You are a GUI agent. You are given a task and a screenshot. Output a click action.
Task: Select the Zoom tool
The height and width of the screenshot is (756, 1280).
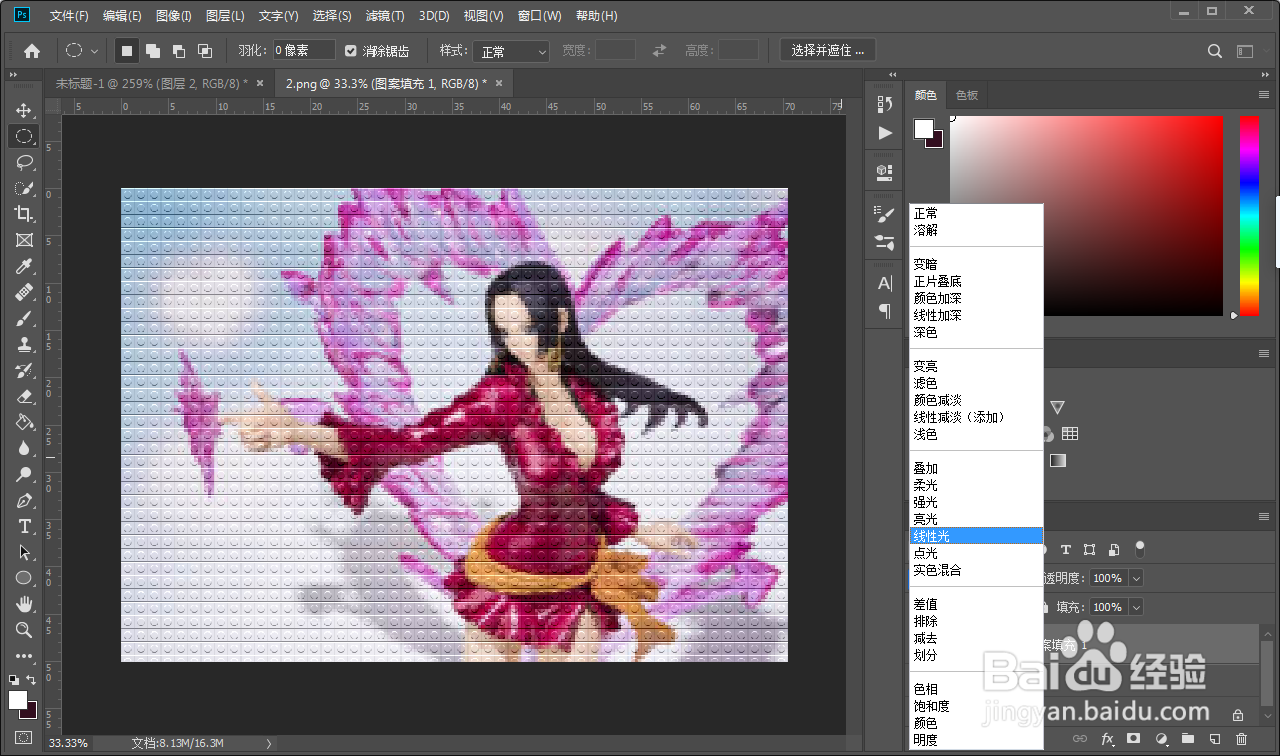(x=24, y=630)
